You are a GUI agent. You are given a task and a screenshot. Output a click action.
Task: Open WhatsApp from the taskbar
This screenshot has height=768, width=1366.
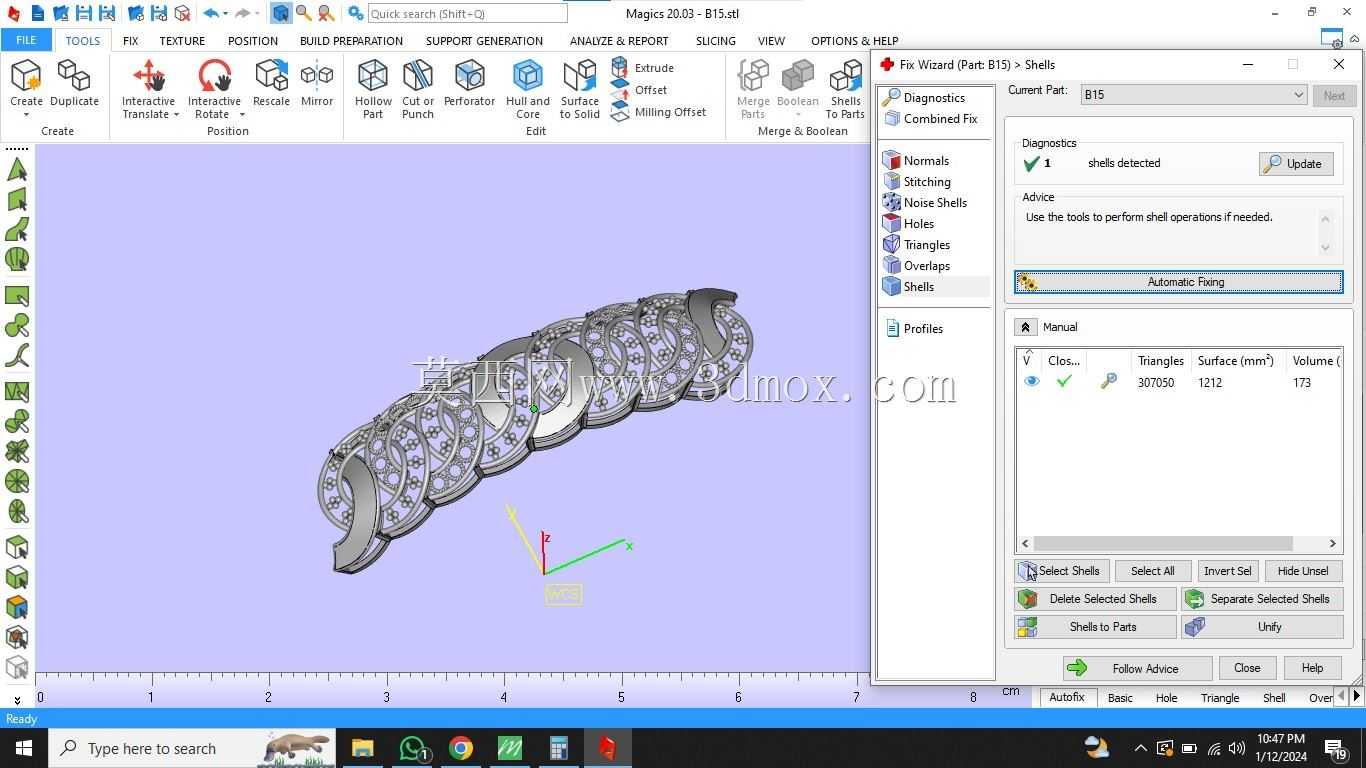(x=412, y=748)
